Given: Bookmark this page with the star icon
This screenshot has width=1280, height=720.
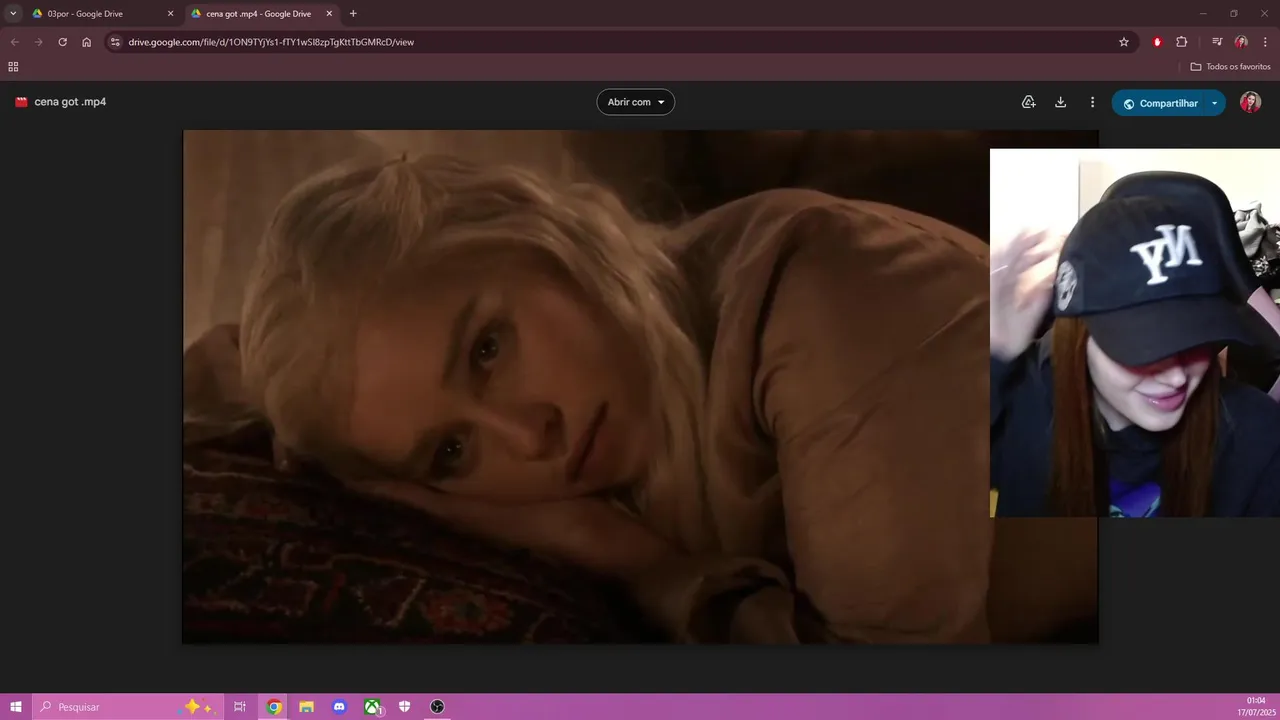Looking at the screenshot, I should click(1124, 42).
